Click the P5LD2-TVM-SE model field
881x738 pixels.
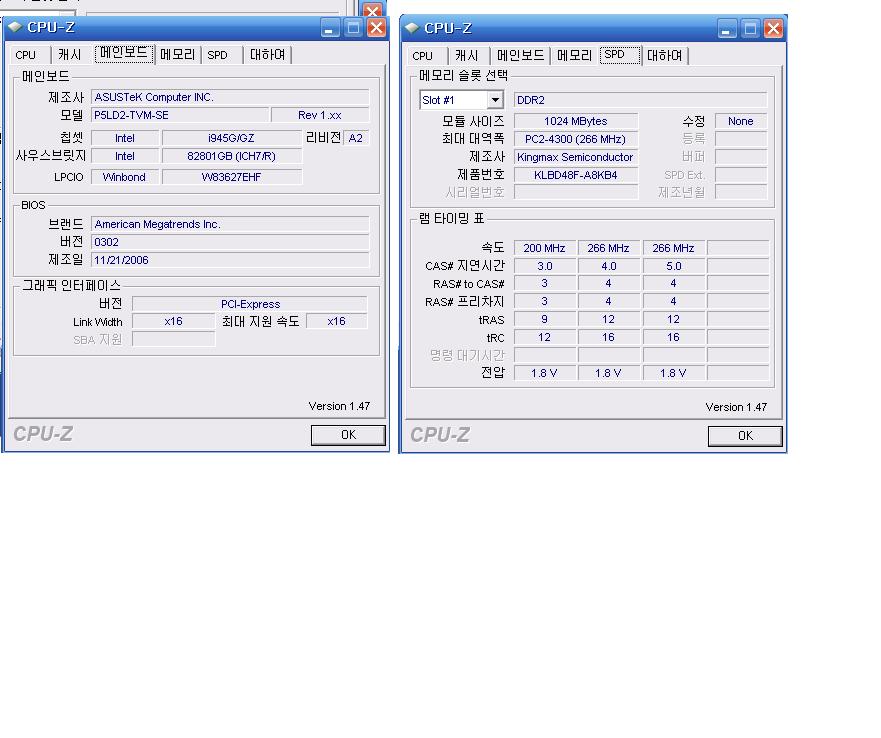click(180, 115)
